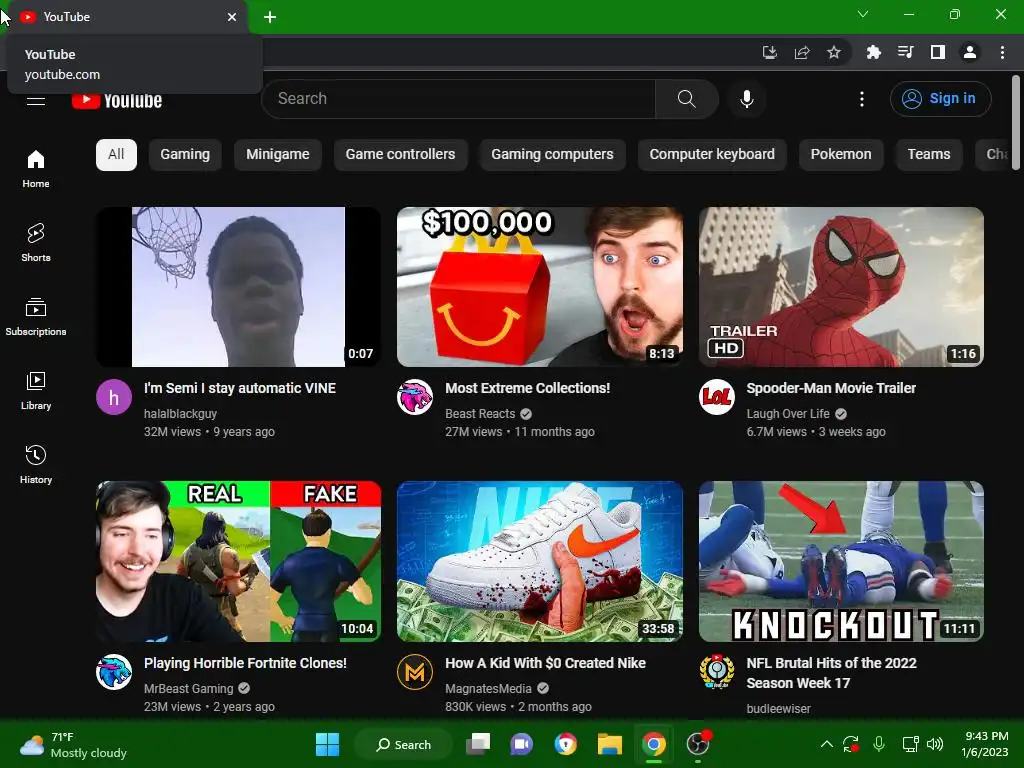Open the $100,000 Happy Meal thumbnail
Screen dimensions: 1024x768
(540, 287)
